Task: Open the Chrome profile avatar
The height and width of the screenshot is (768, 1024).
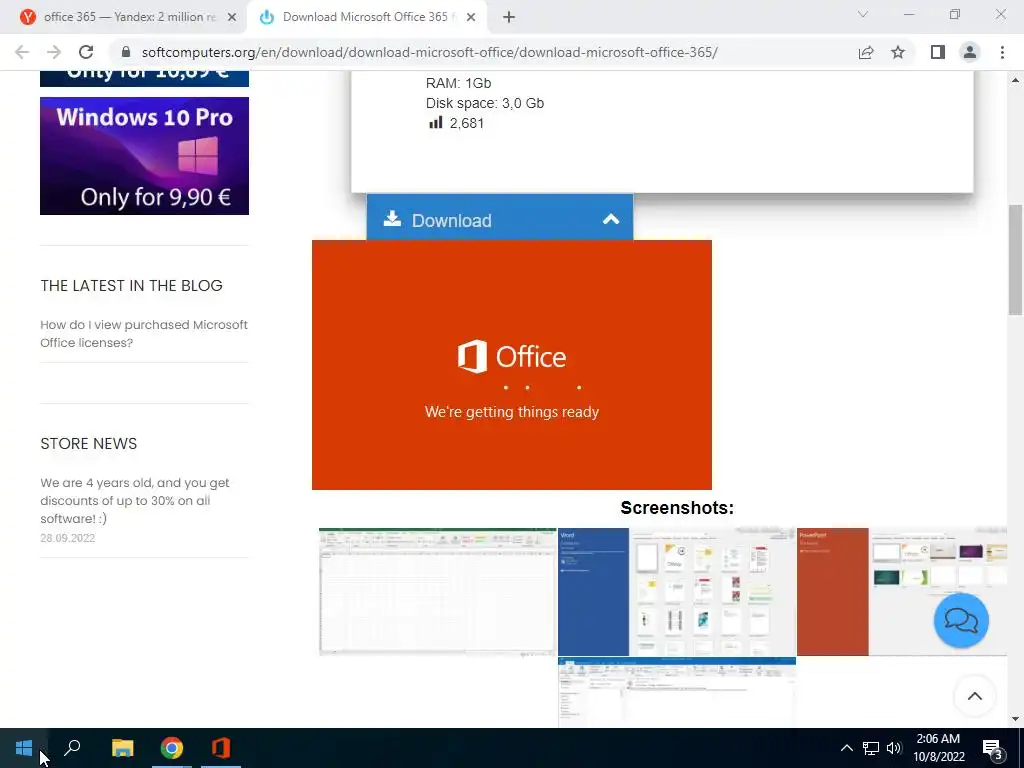Action: pos(970,52)
